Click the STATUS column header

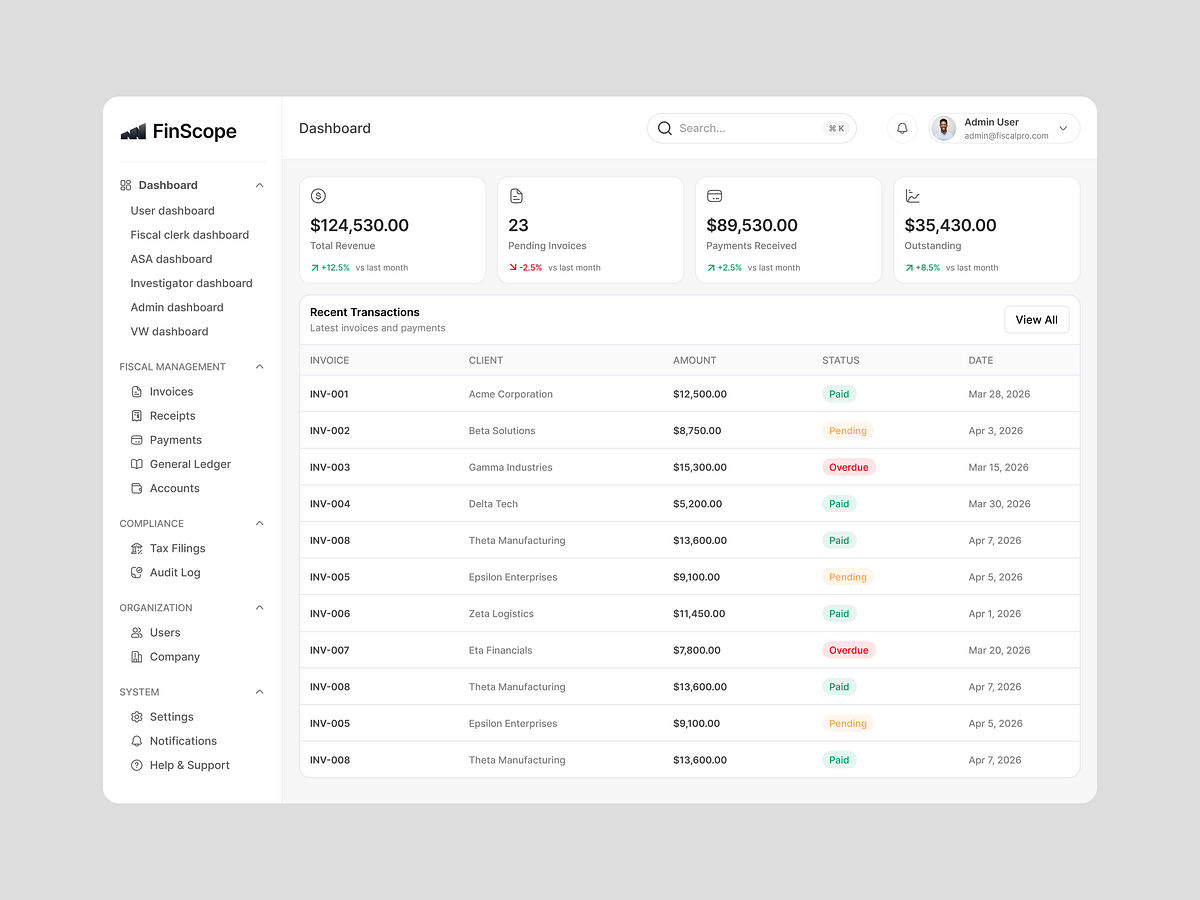pyautogui.click(x=841, y=360)
